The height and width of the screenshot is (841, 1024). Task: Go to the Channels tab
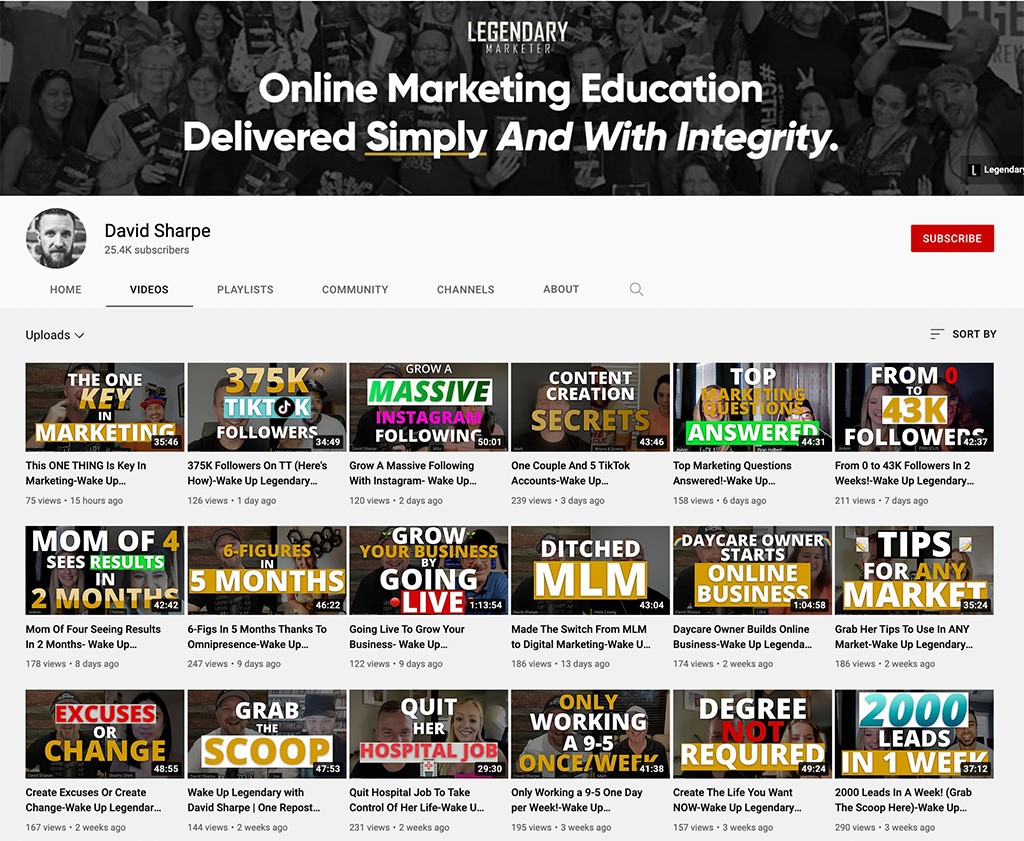[x=466, y=289]
